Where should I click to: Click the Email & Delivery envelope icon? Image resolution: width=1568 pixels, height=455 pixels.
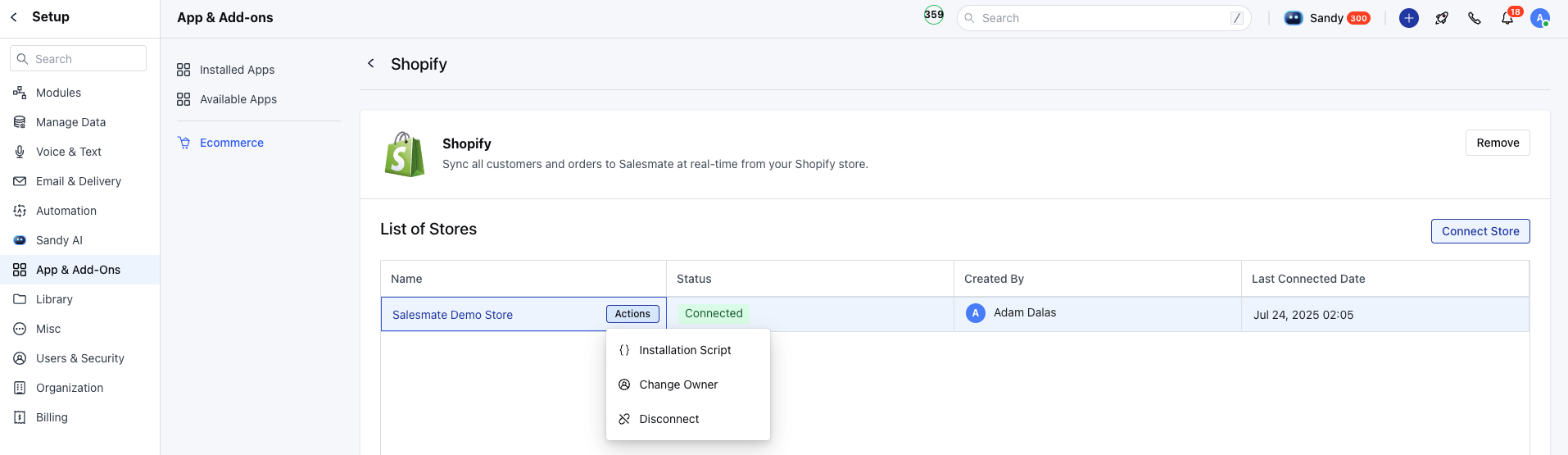[x=20, y=181]
